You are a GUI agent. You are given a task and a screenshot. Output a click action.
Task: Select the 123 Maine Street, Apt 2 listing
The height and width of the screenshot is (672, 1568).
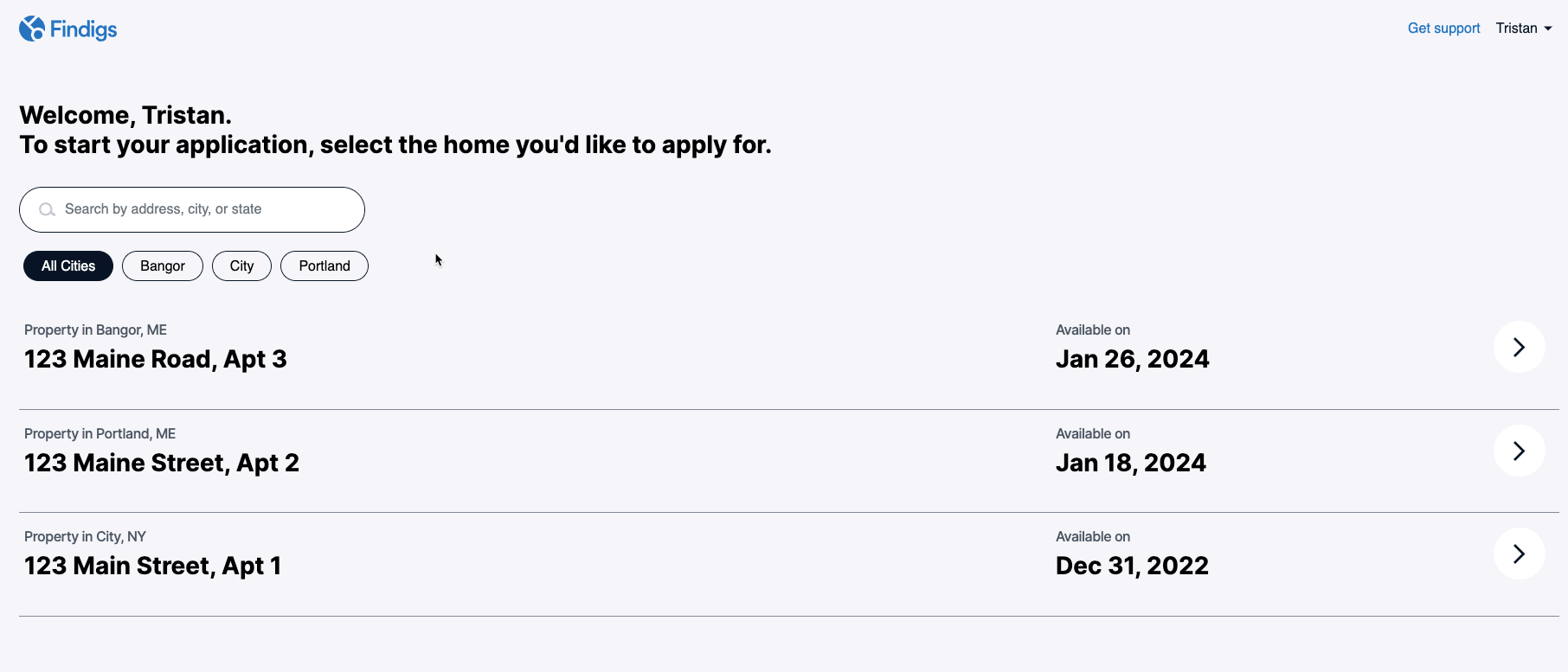coord(162,463)
